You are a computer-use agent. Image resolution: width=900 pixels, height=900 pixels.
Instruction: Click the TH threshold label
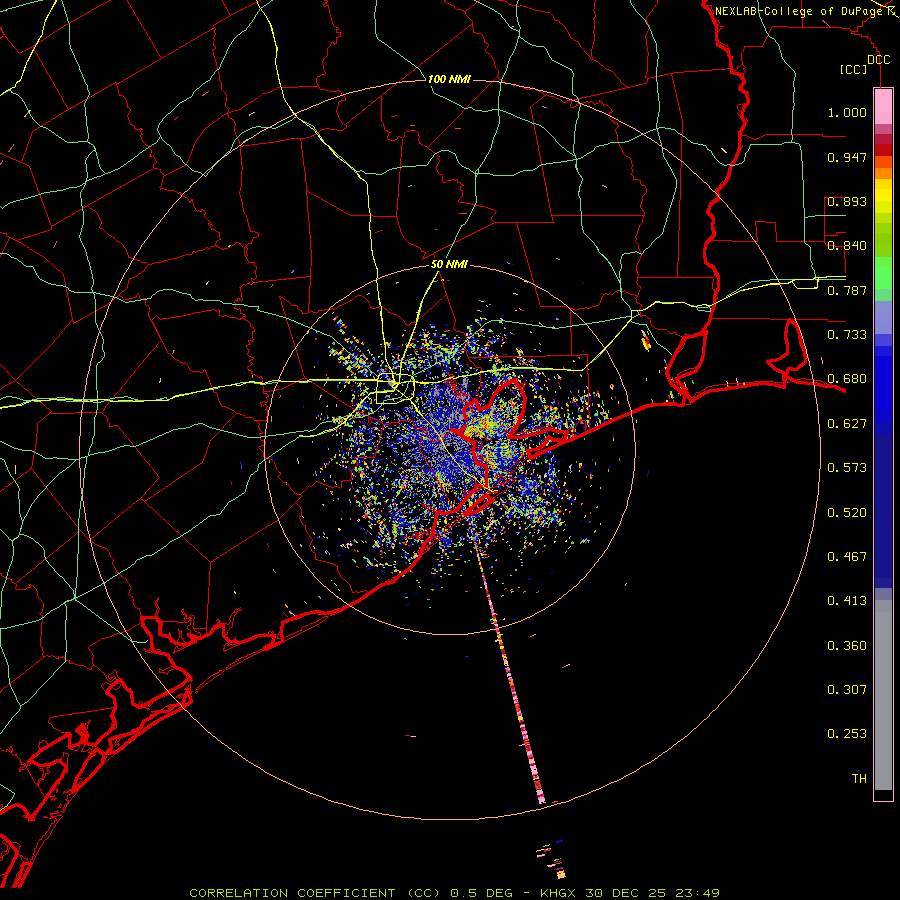click(x=859, y=779)
